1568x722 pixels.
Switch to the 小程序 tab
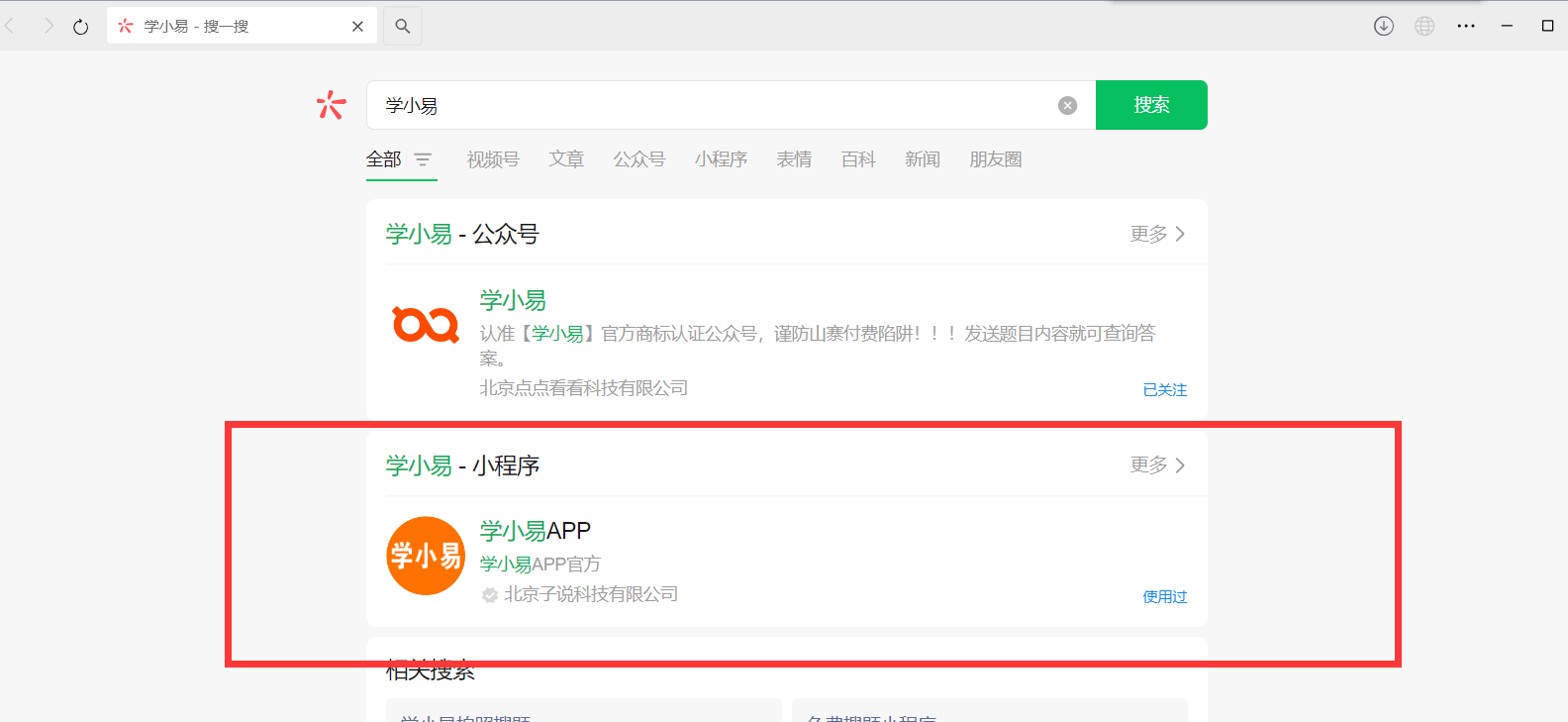721,159
